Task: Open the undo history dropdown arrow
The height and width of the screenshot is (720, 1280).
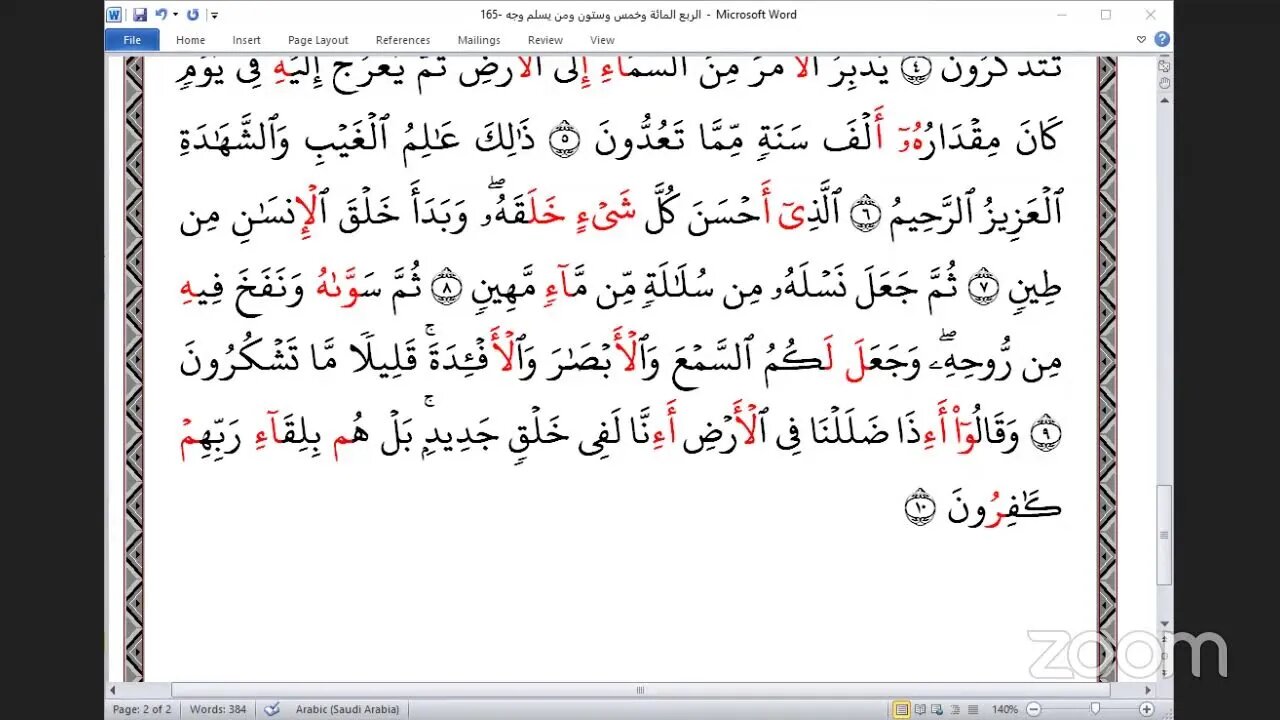Action: [x=175, y=15]
